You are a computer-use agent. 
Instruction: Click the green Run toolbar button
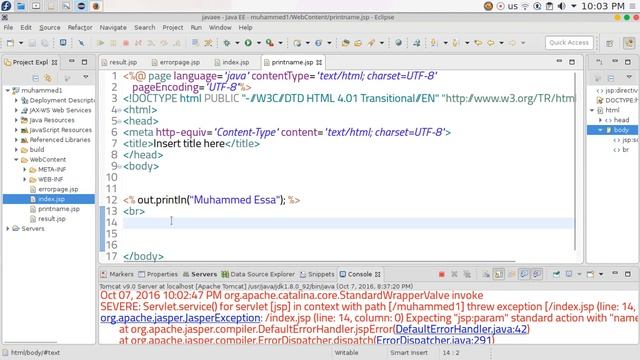click(x=248, y=43)
